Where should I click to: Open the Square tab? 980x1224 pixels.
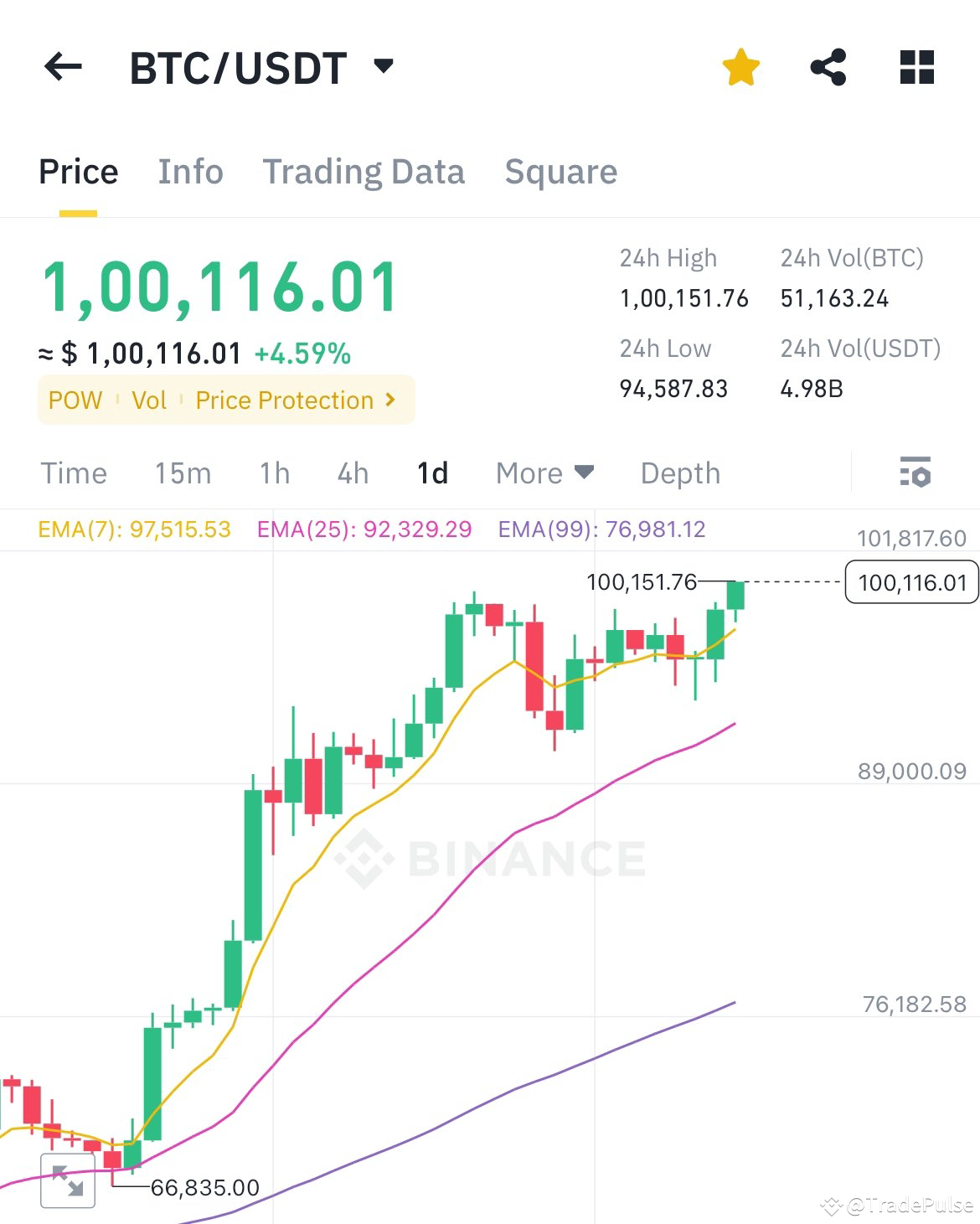pyautogui.click(x=560, y=172)
